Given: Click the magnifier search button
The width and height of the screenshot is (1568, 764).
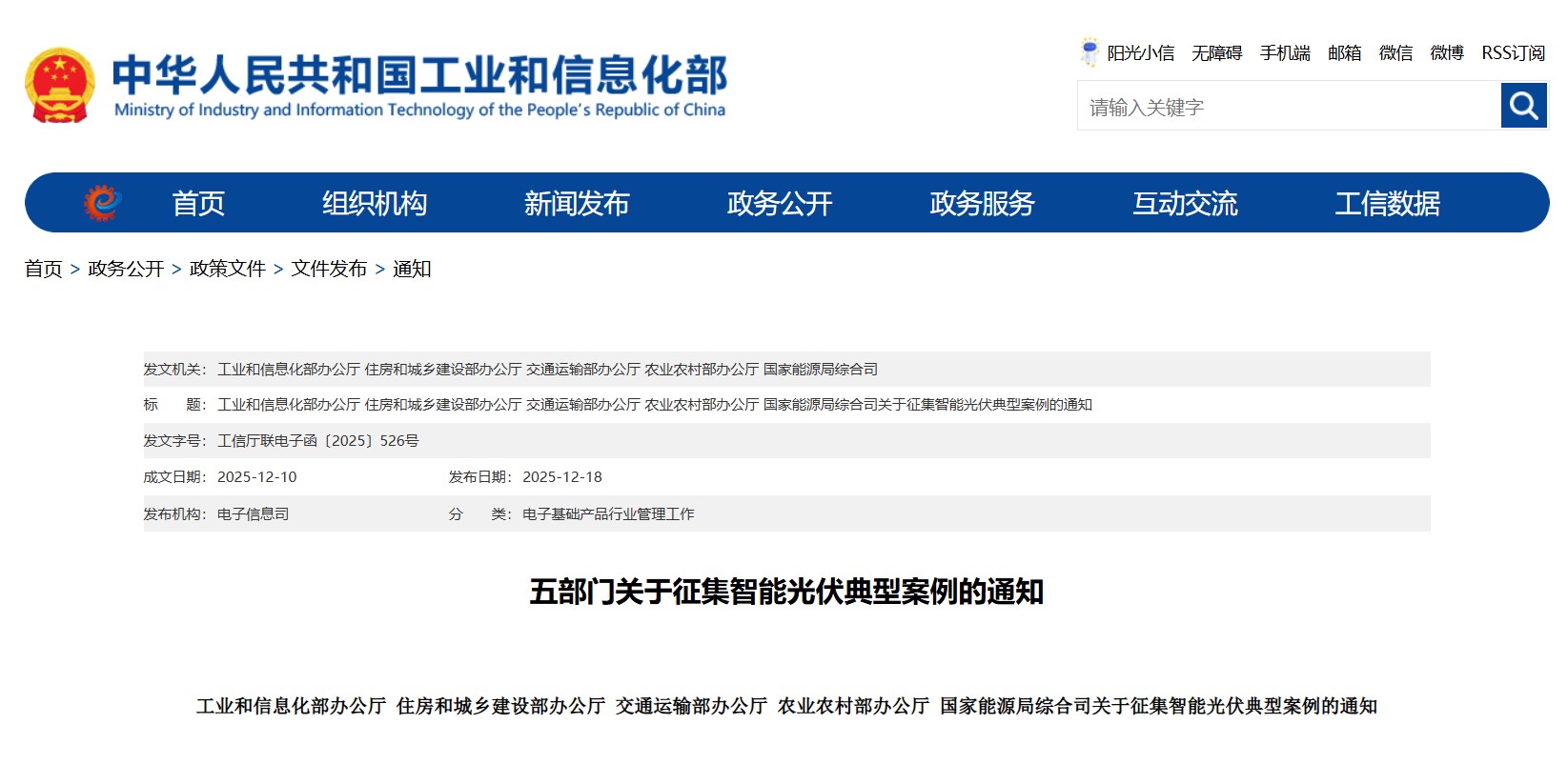Looking at the screenshot, I should click(1523, 106).
